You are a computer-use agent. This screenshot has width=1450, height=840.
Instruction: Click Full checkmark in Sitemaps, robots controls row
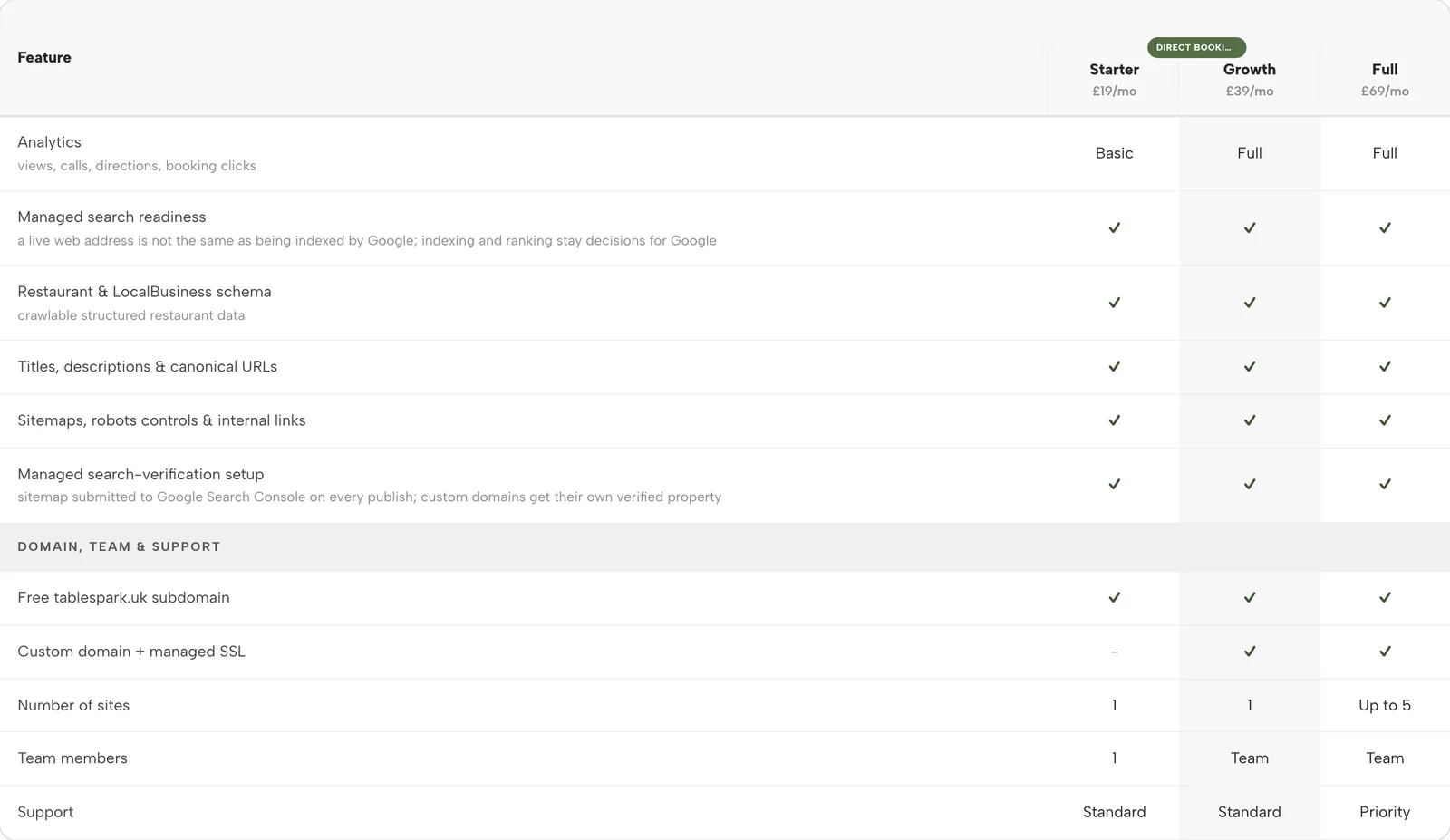pos(1385,420)
